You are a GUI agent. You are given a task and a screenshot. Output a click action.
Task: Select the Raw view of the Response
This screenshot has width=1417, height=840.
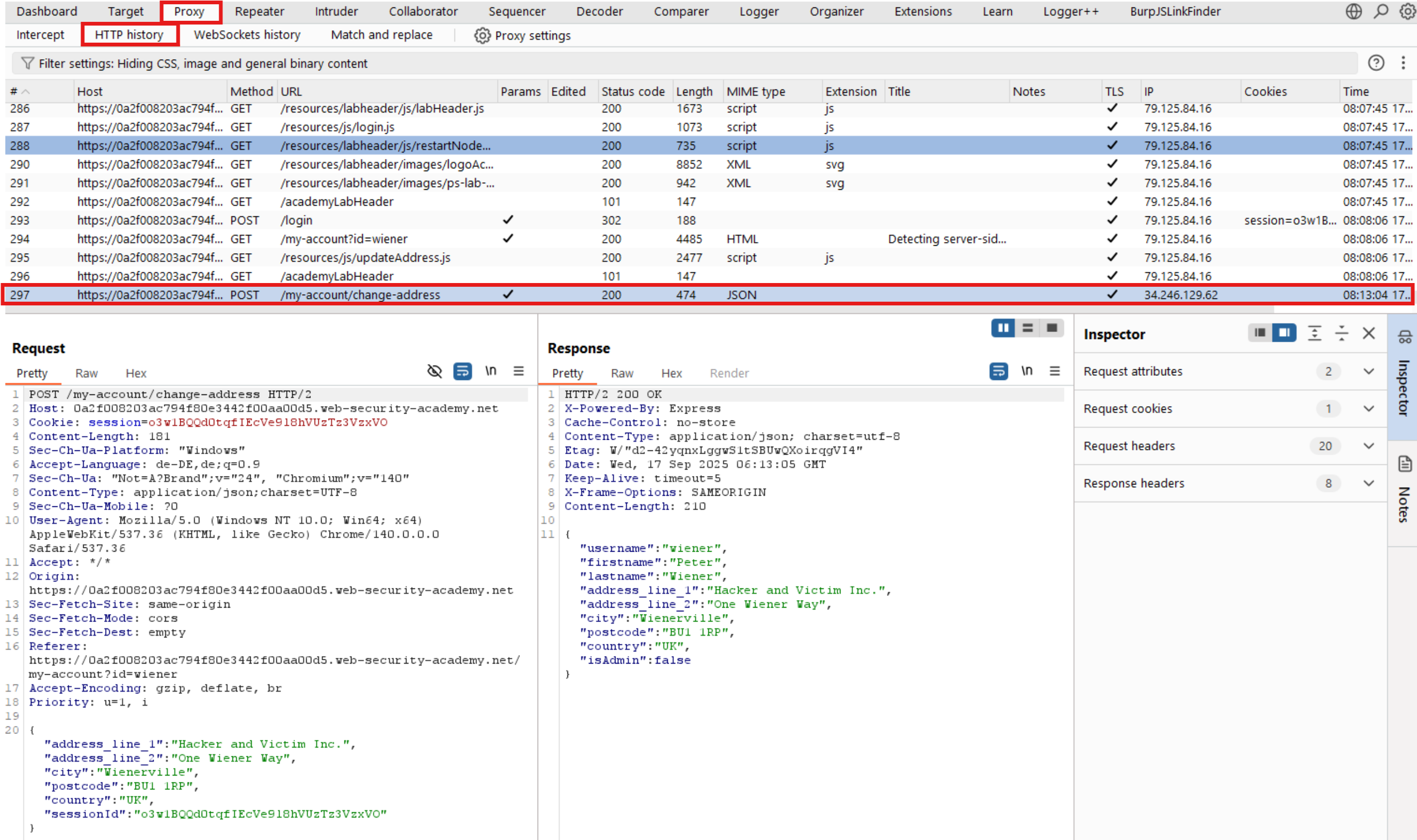[x=621, y=373]
